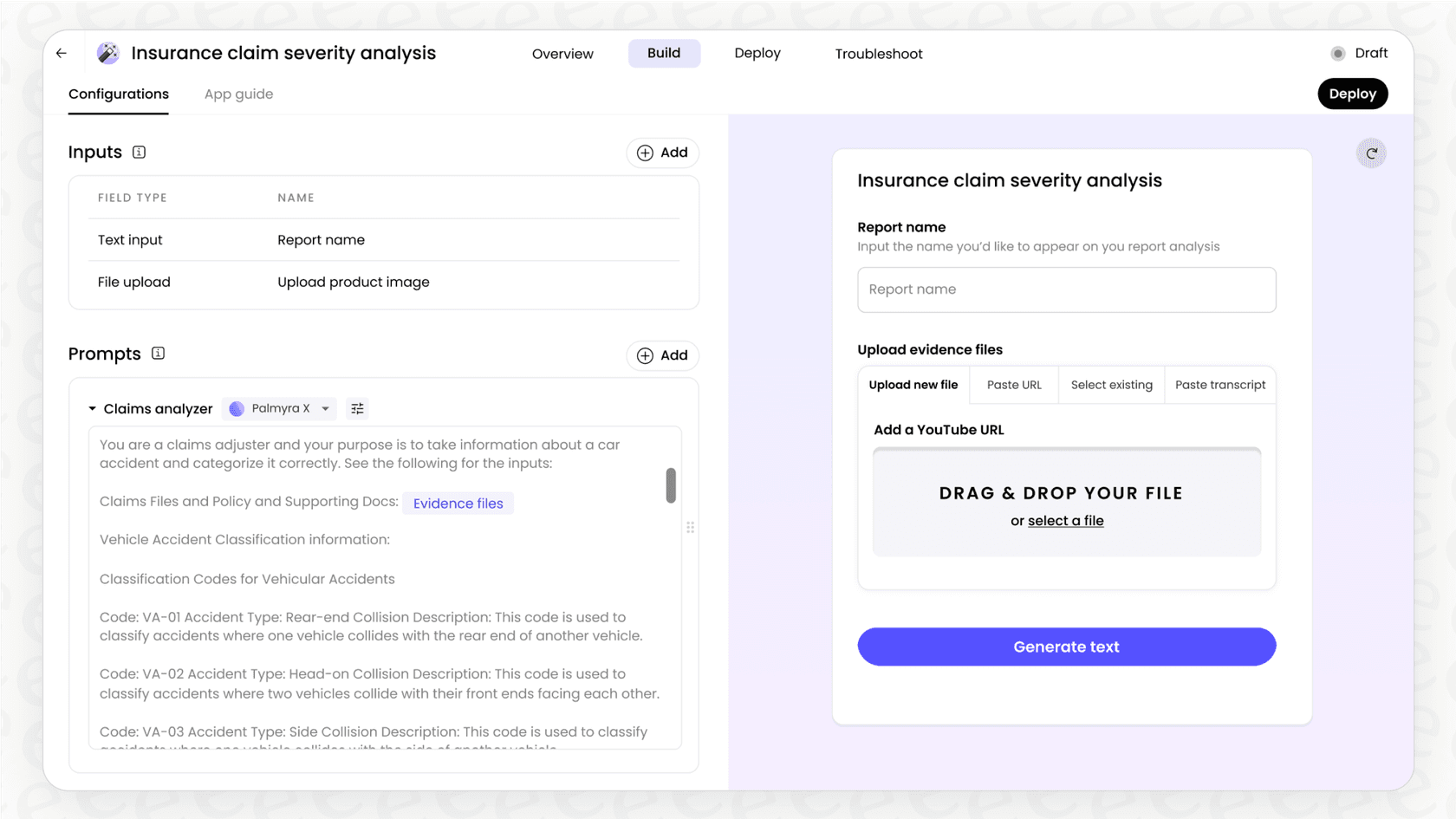1456x819 pixels.
Task: Select the Paste URL tab
Action: [x=1013, y=385]
